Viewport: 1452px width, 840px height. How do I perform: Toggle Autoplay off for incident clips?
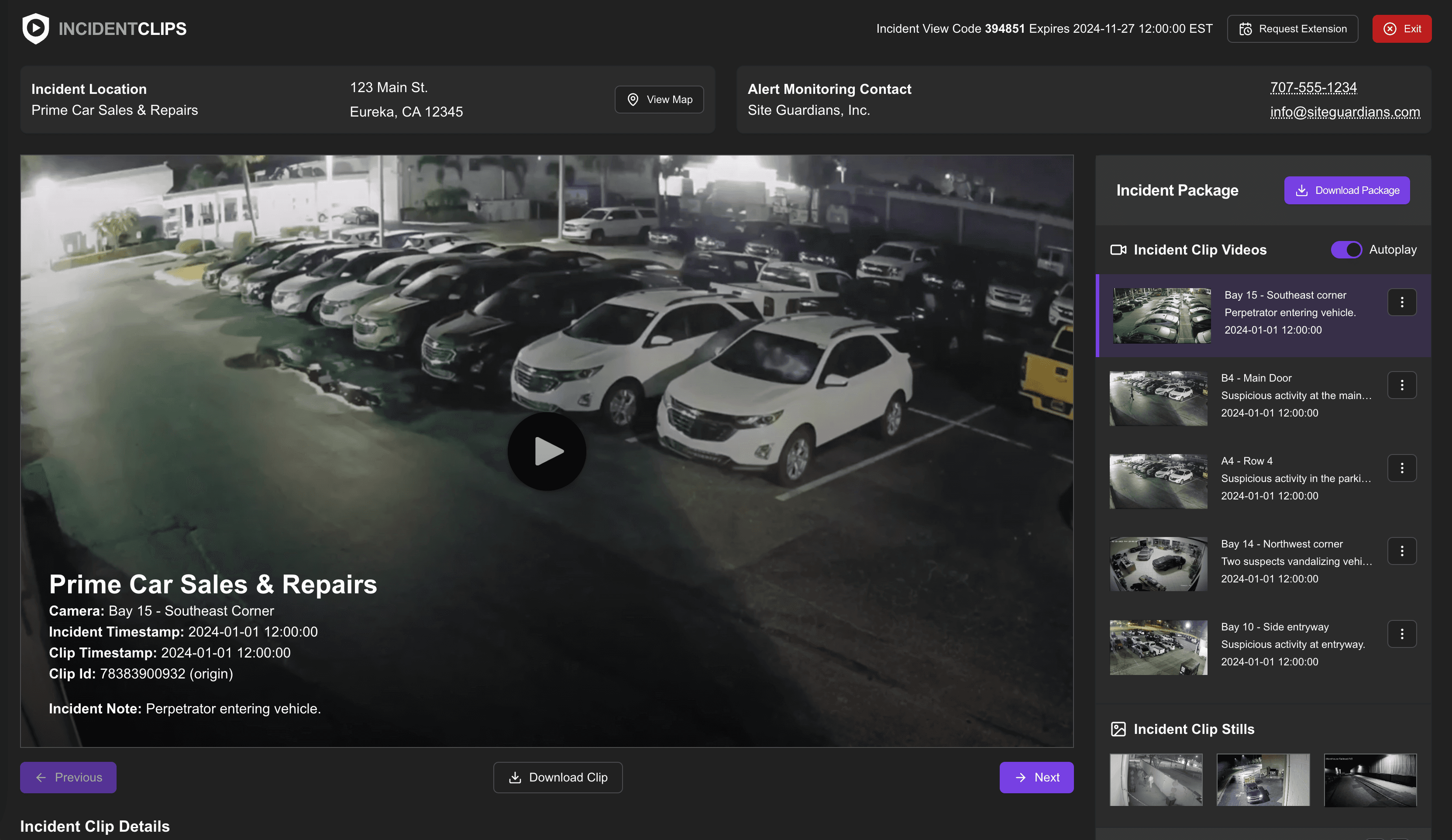coord(1345,249)
